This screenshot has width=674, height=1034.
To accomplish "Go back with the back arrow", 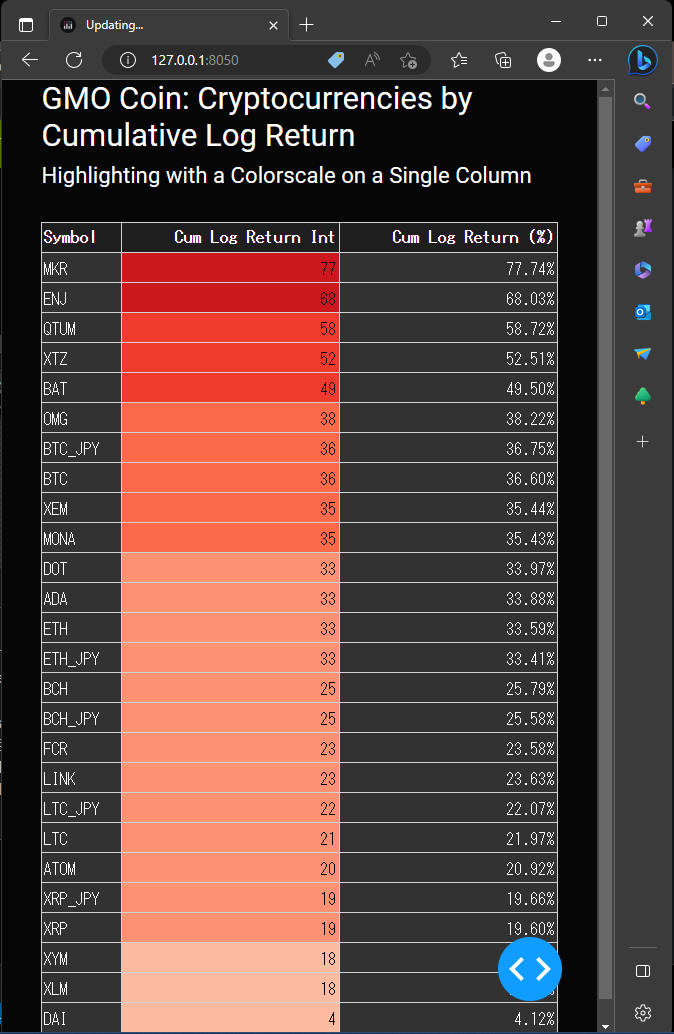I will point(30,60).
